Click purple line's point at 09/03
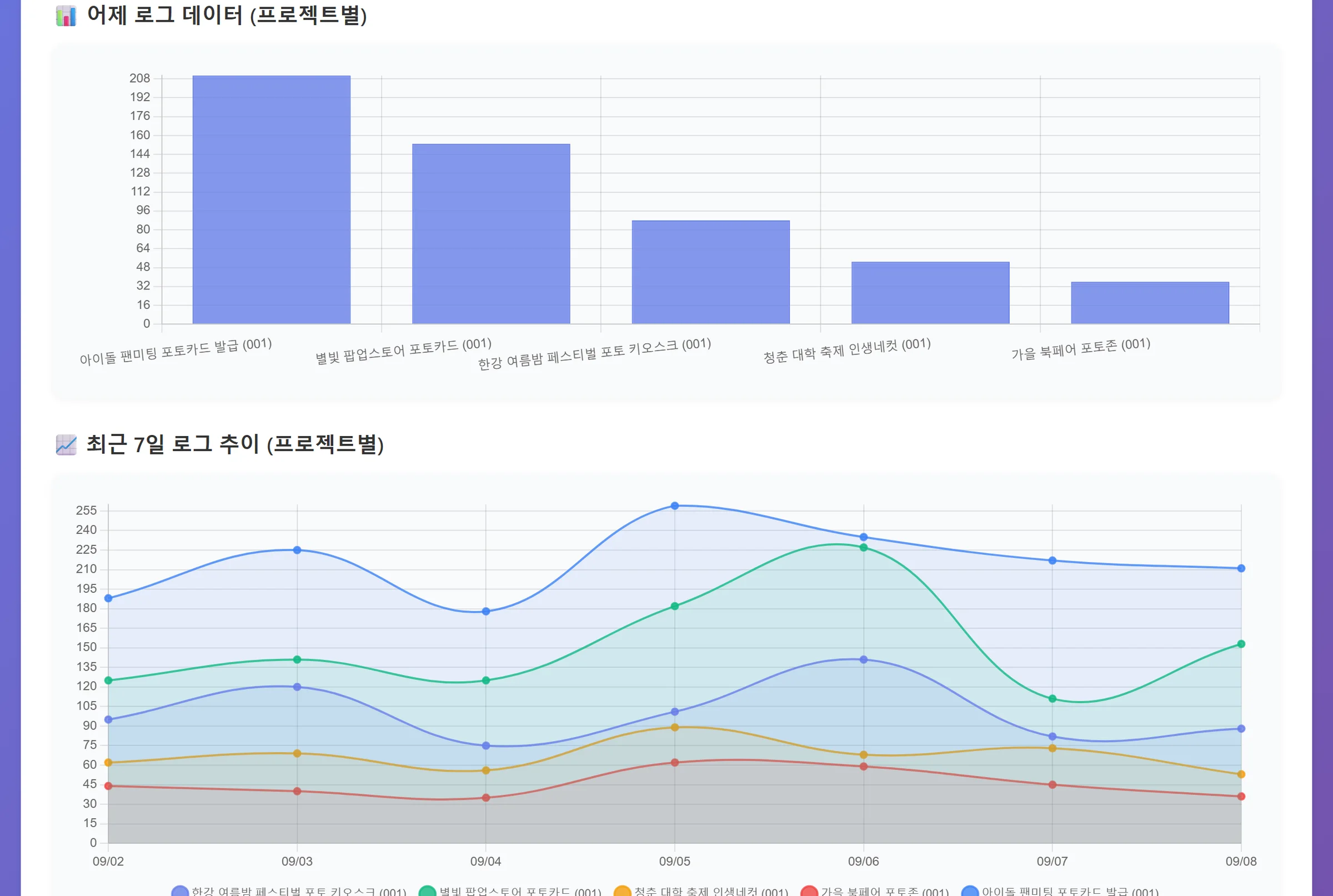The width and height of the screenshot is (1333, 896). pos(297,687)
